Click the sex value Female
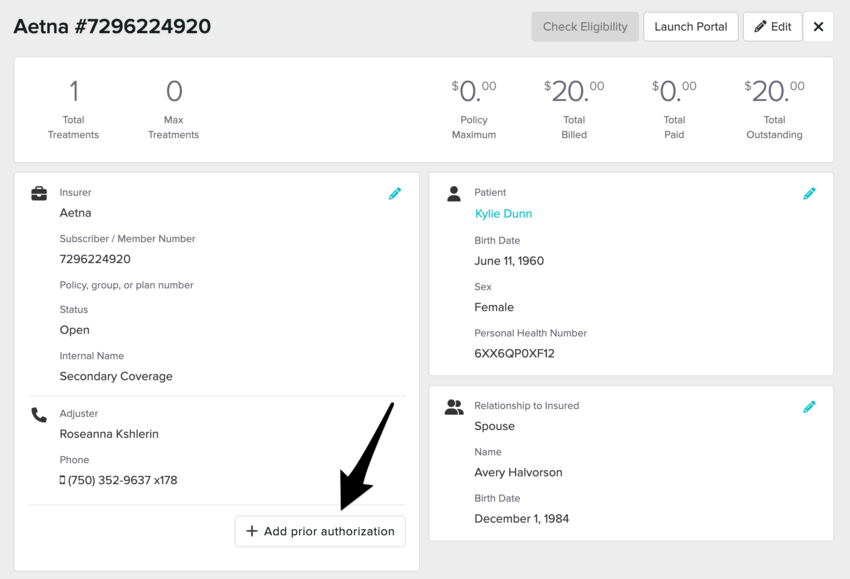850x579 pixels. [x=494, y=307]
